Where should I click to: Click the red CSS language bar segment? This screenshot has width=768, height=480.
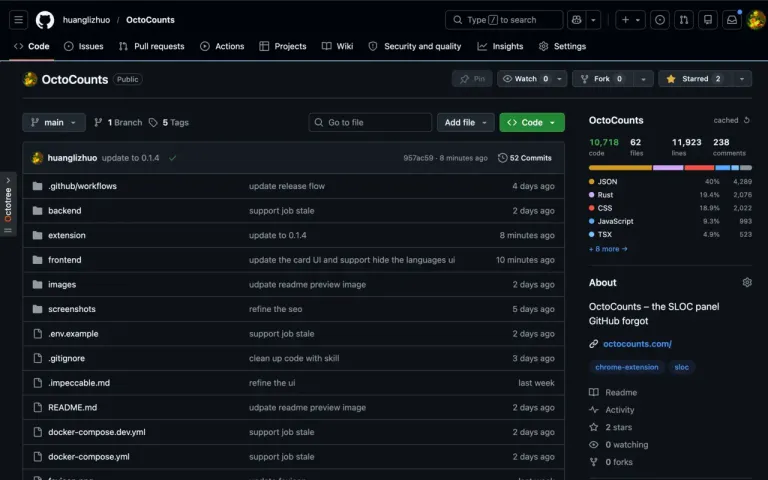(699, 168)
